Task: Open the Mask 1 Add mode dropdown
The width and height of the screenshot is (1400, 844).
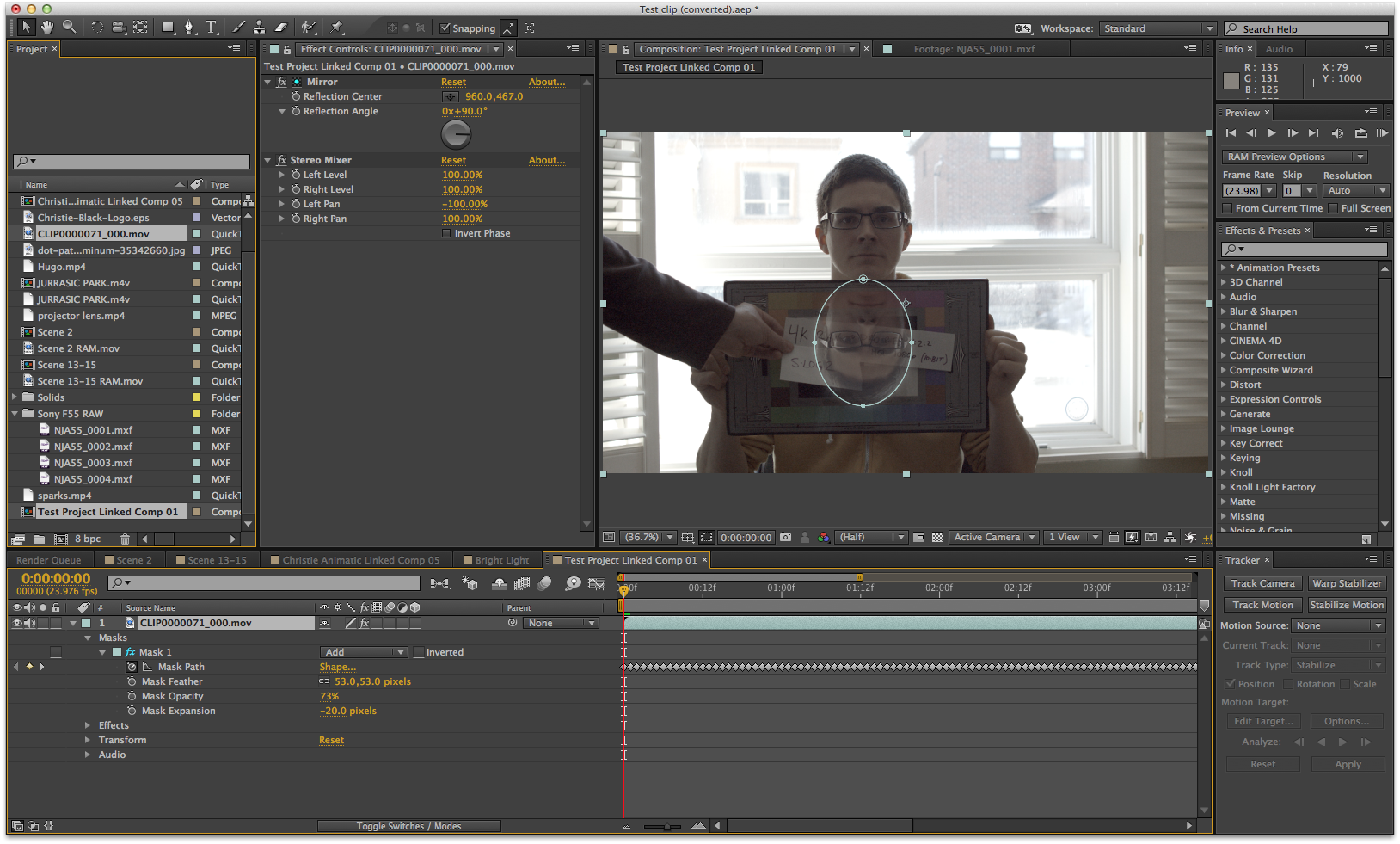Action: [x=364, y=652]
